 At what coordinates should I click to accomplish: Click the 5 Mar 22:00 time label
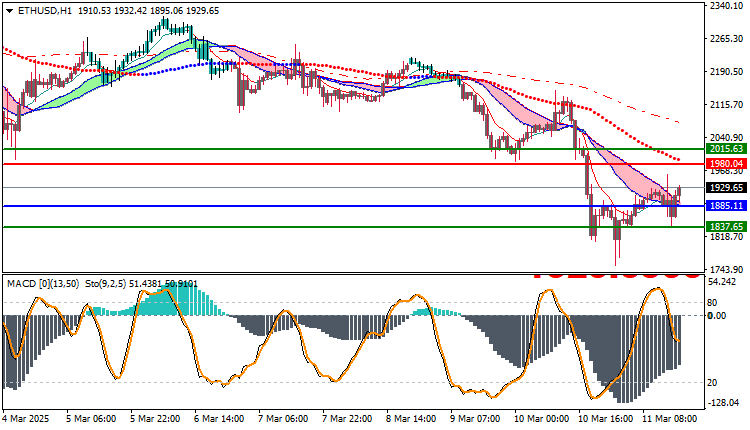tap(155, 419)
